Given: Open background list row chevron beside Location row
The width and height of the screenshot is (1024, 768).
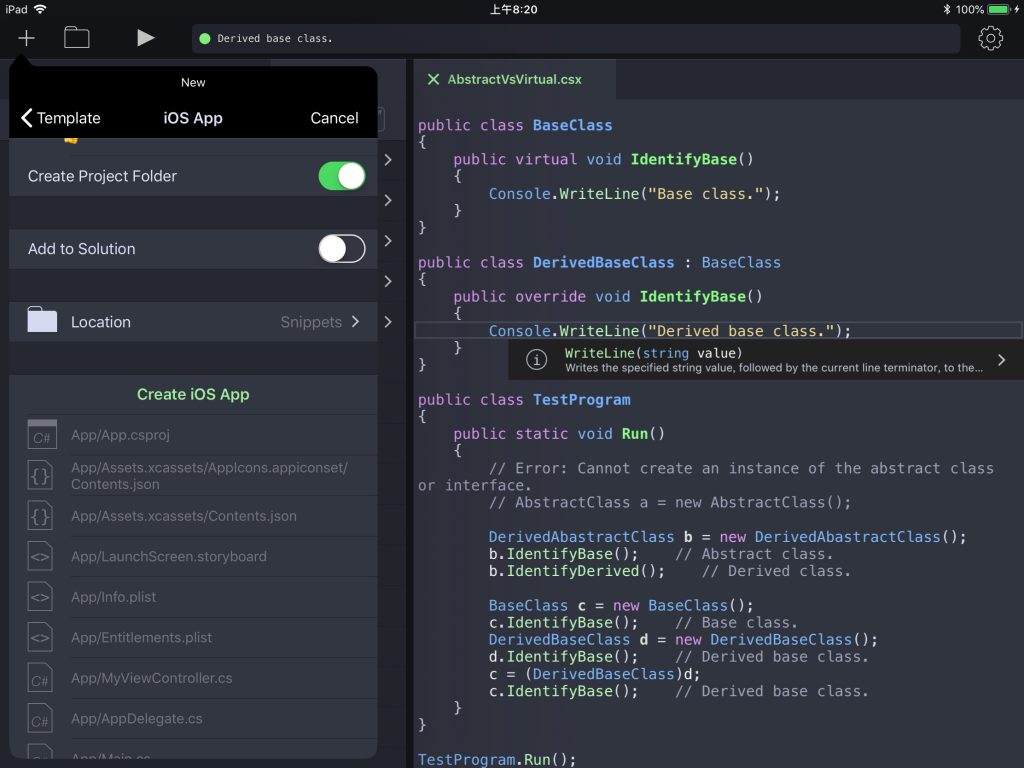Looking at the screenshot, I should tap(388, 322).
